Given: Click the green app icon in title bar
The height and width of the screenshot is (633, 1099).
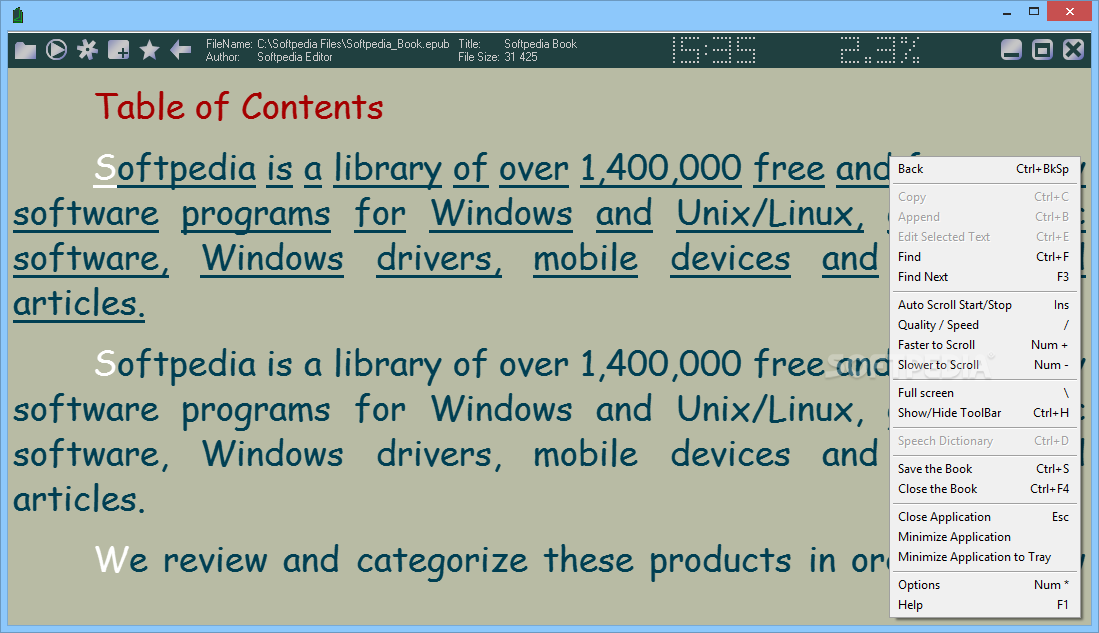Looking at the screenshot, I should (x=18, y=15).
